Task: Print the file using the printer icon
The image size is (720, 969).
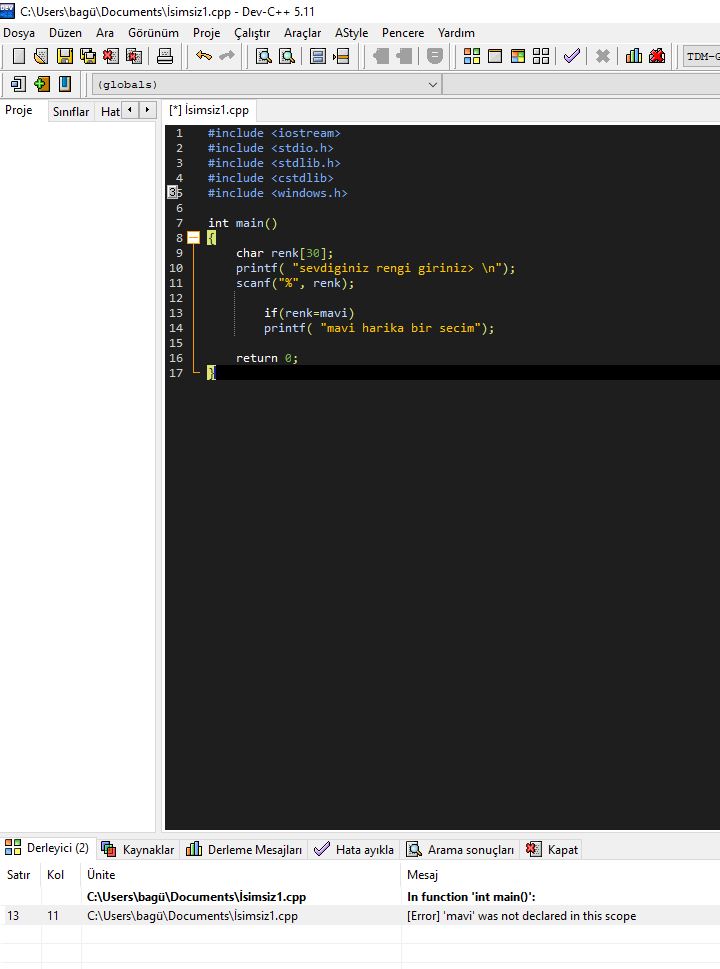Action: pos(165,56)
